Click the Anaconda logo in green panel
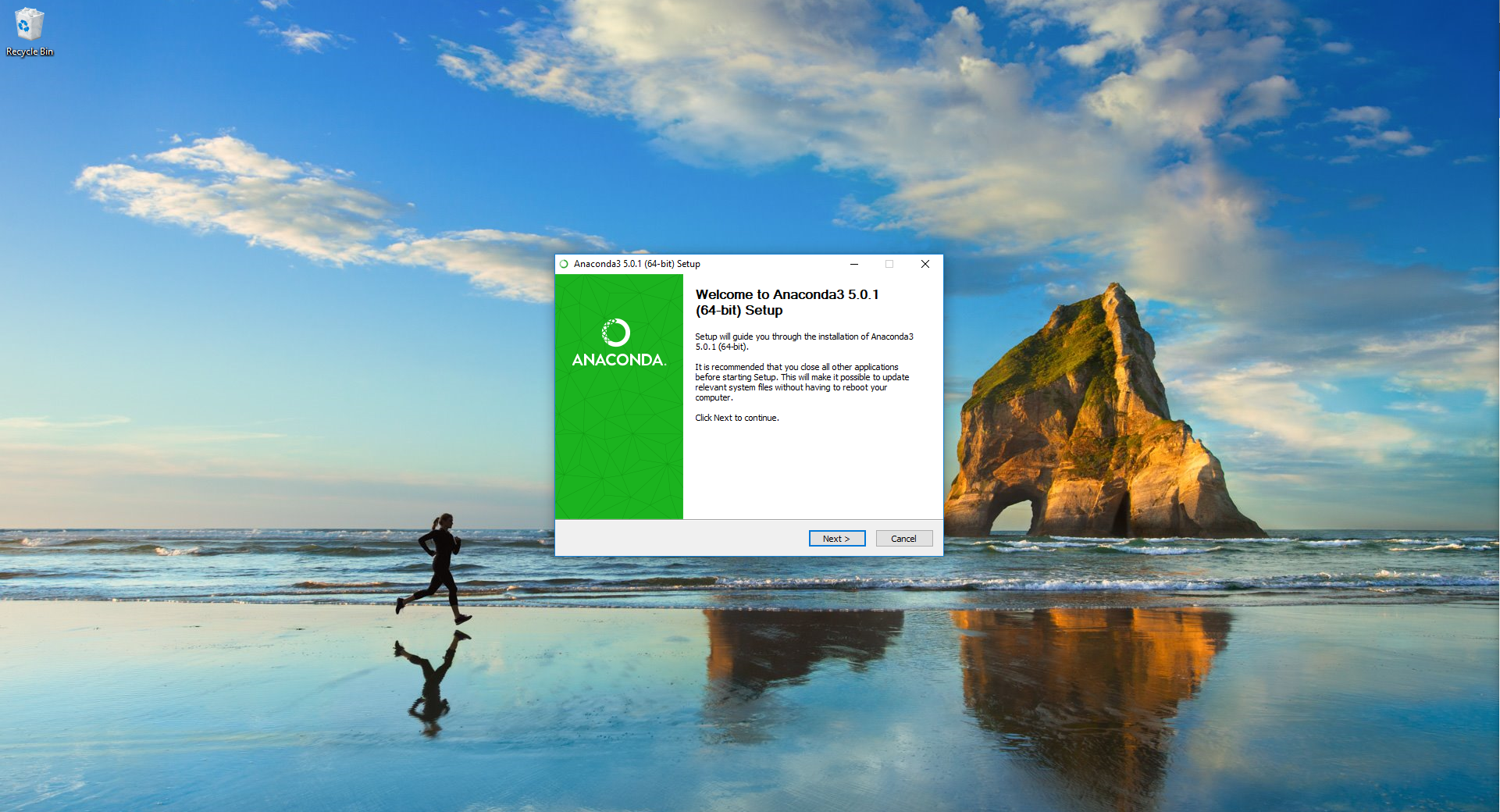Image resolution: width=1500 pixels, height=812 pixels. (618, 343)
